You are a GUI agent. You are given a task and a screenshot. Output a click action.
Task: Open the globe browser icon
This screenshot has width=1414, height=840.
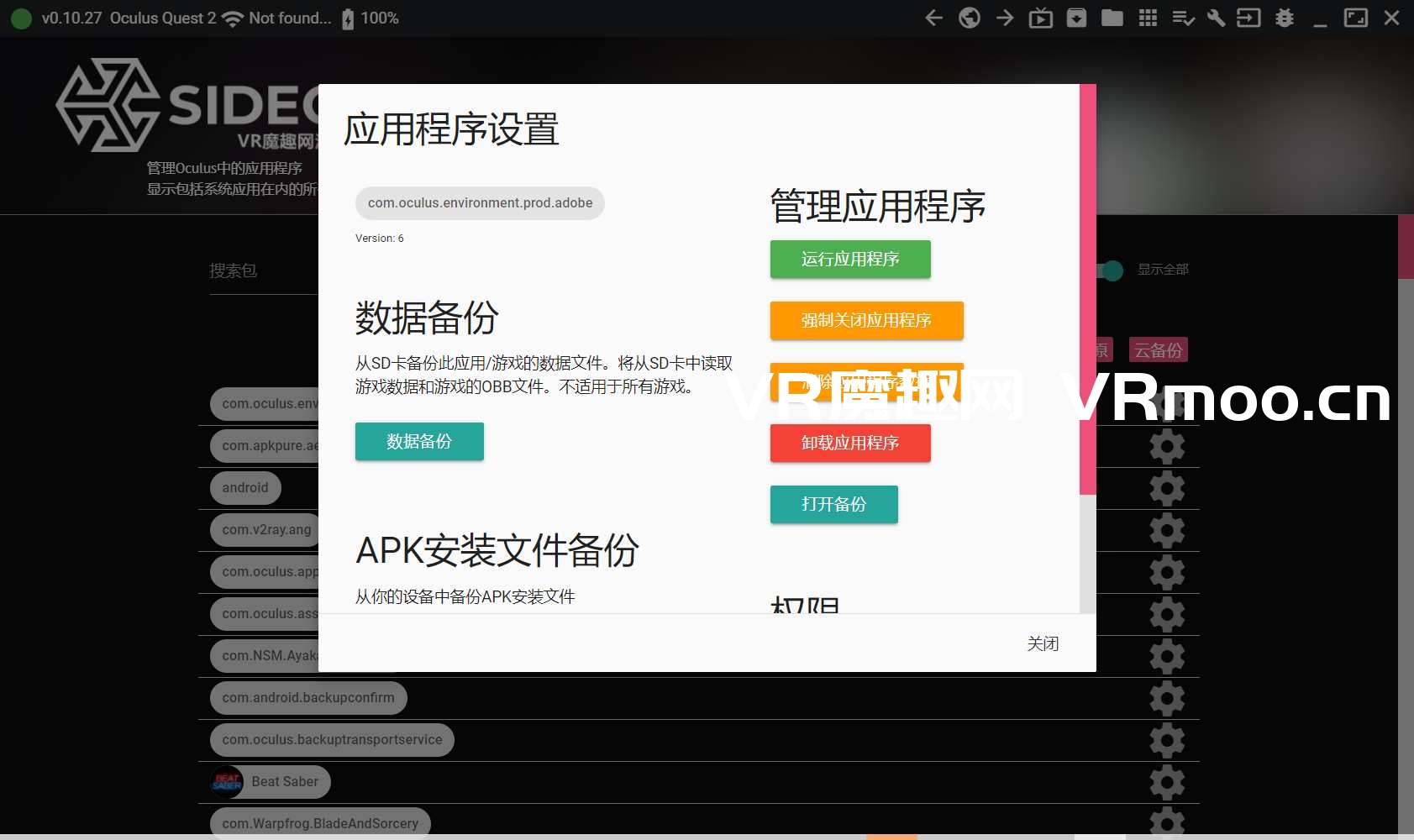[x=970, y=18]
